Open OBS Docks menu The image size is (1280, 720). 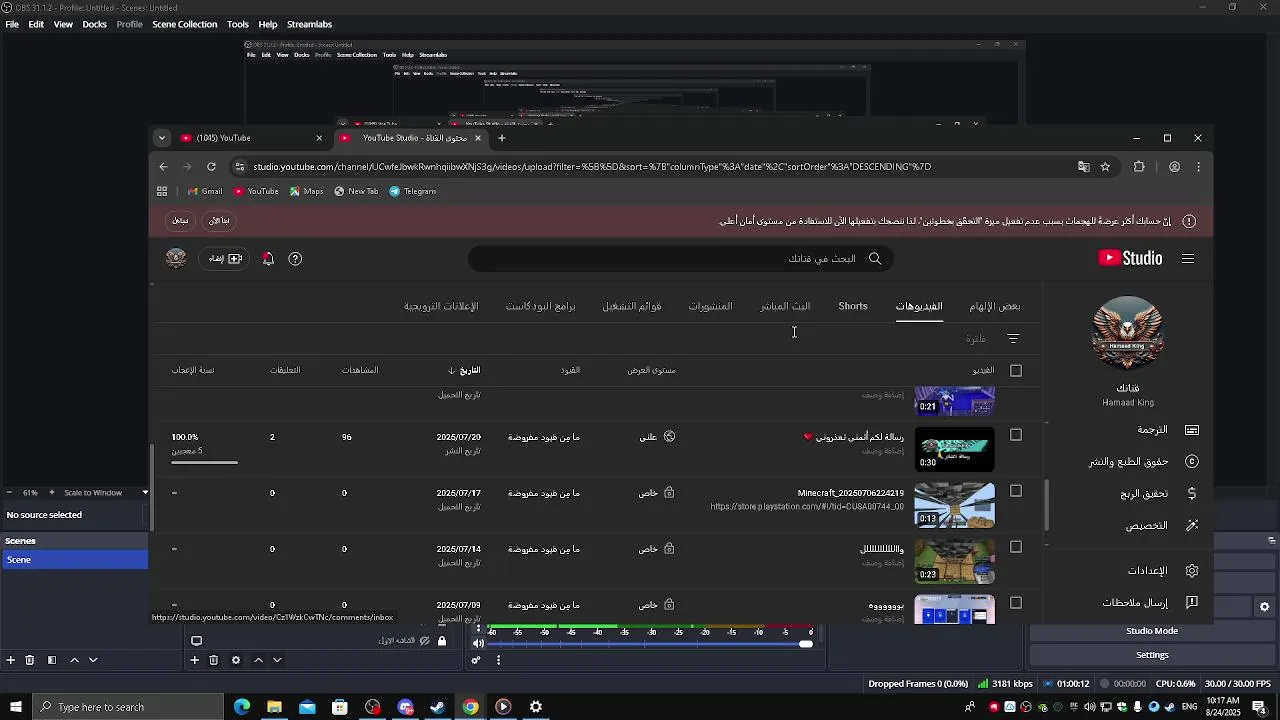[94, 24]
